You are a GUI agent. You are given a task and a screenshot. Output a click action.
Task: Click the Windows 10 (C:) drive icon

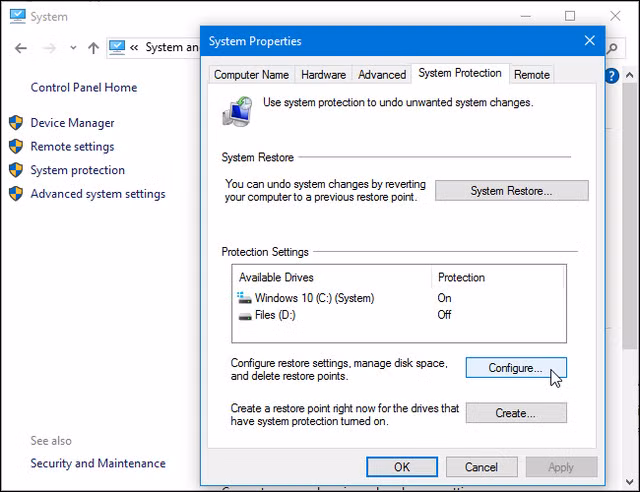[244, 298]
